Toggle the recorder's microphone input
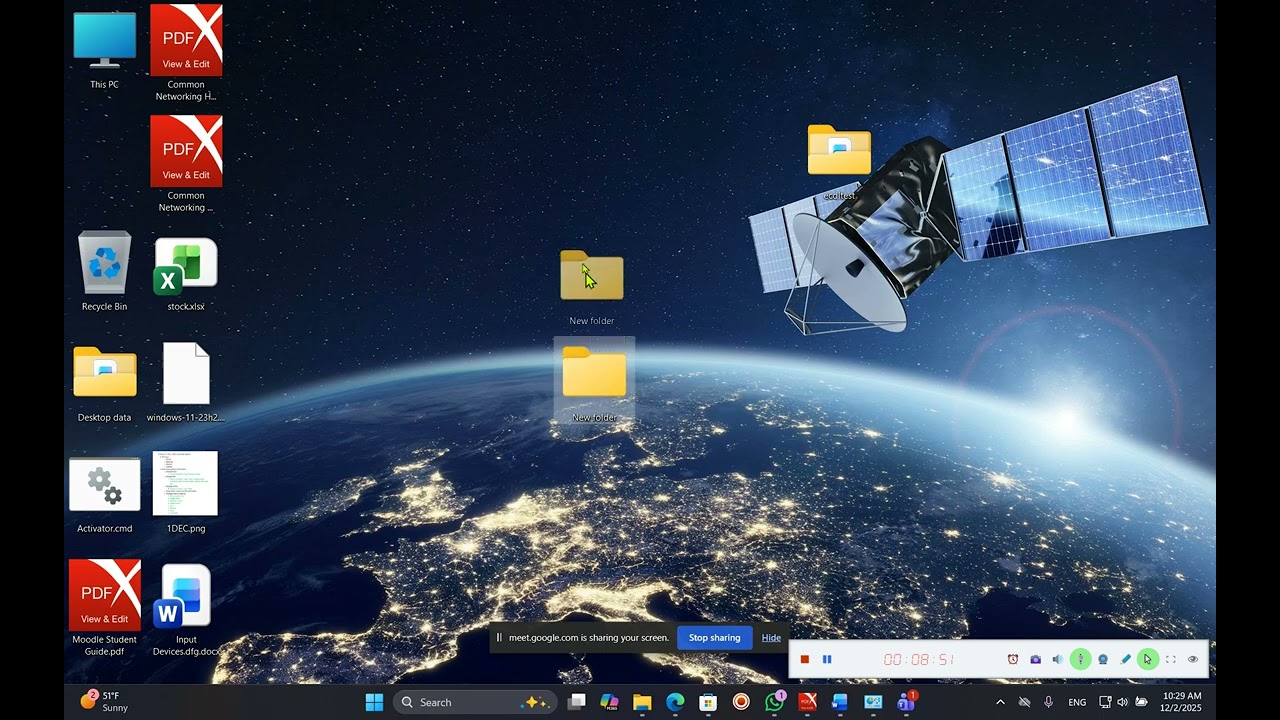 1080,659
